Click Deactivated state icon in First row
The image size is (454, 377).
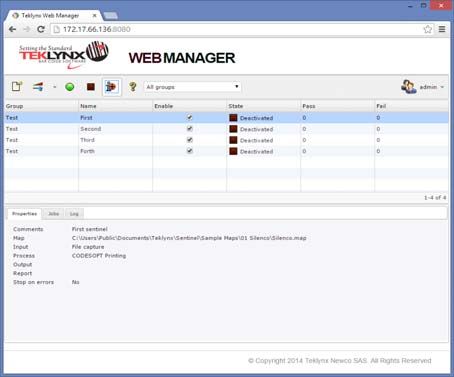233,118
